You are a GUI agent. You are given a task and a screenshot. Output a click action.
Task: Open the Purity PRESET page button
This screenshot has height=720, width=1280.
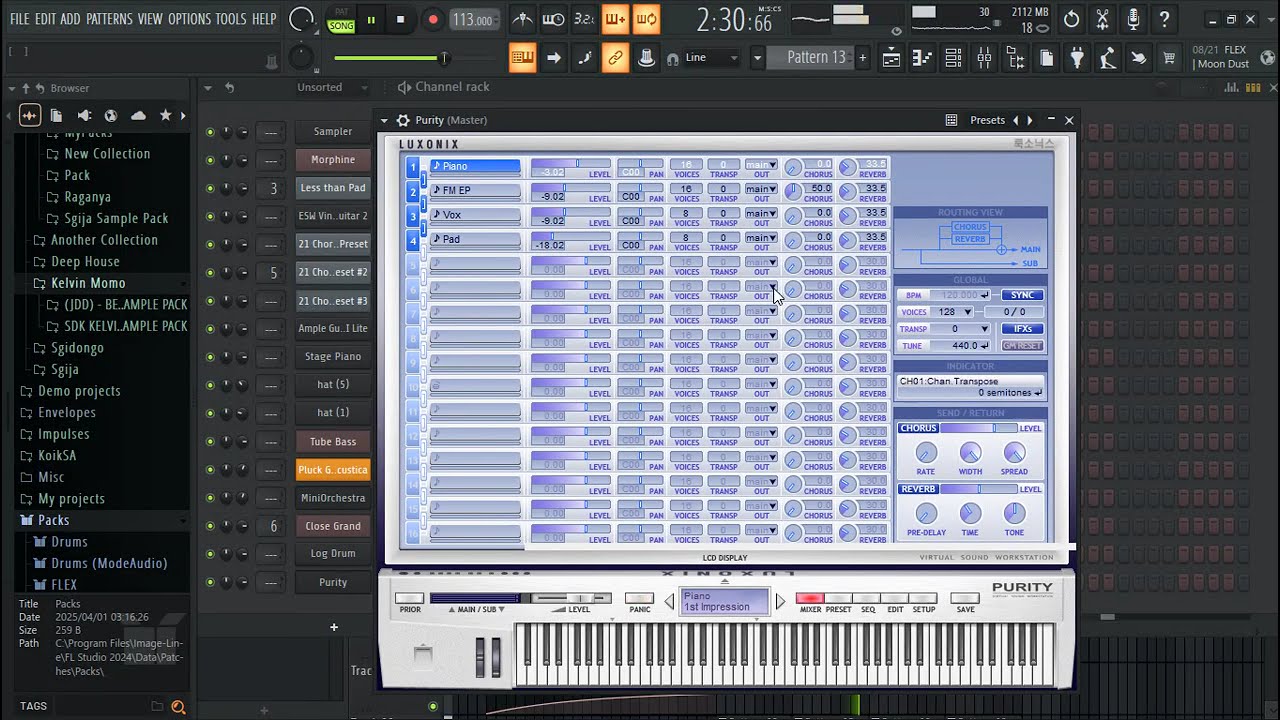[x=838, y=599]
